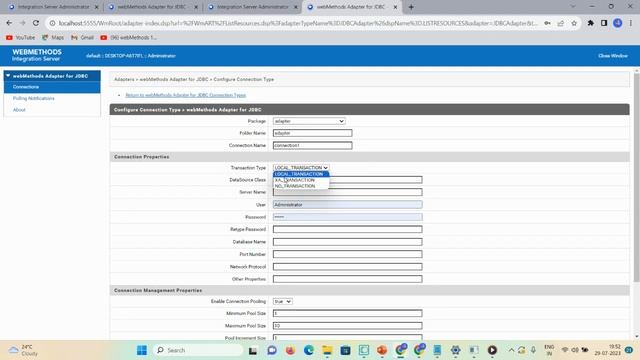The image size is (640, 360).
Task: Open the Chrome profile avatar
Action: 618,23
